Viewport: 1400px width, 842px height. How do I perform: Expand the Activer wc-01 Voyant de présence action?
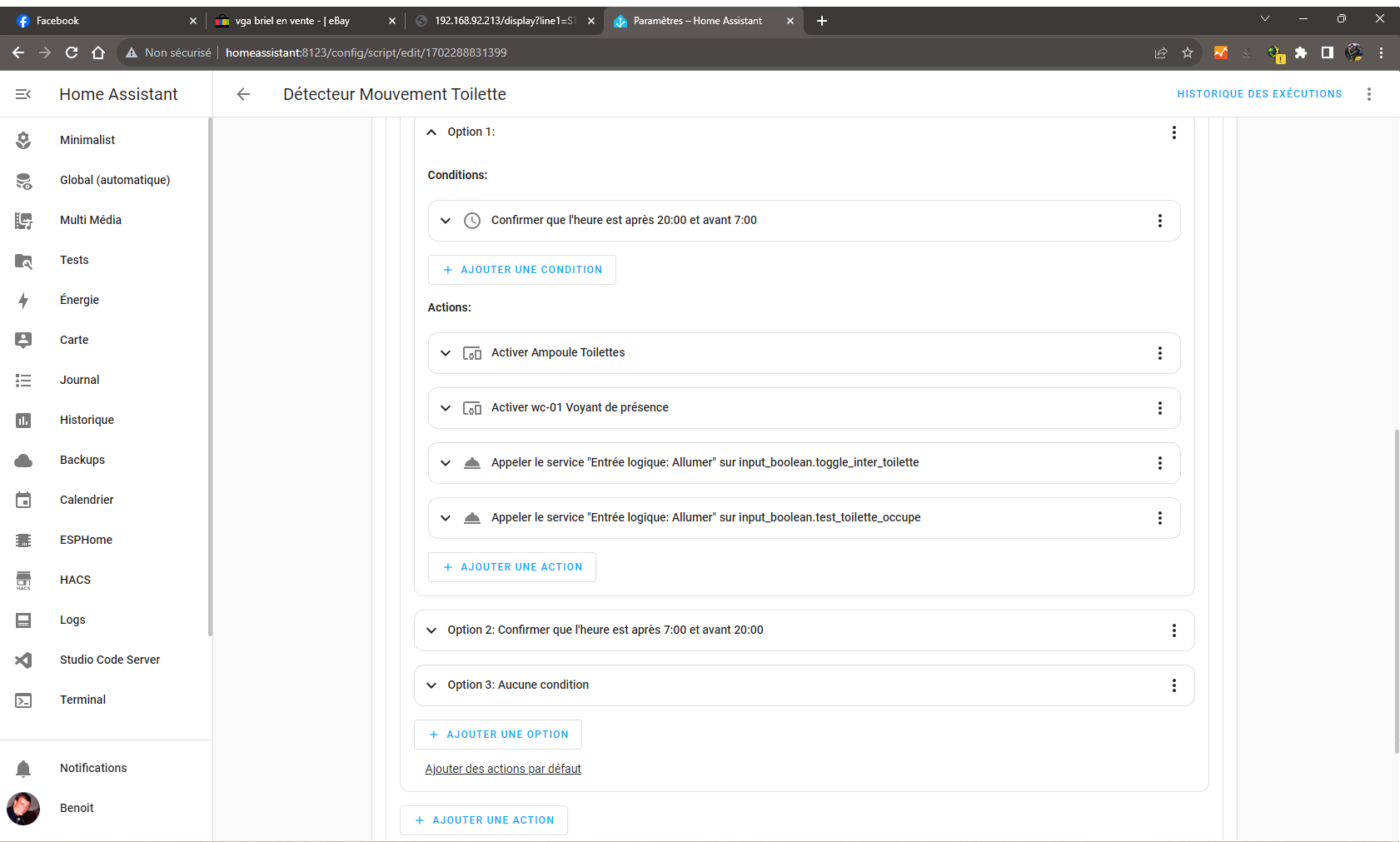point(446,408)
